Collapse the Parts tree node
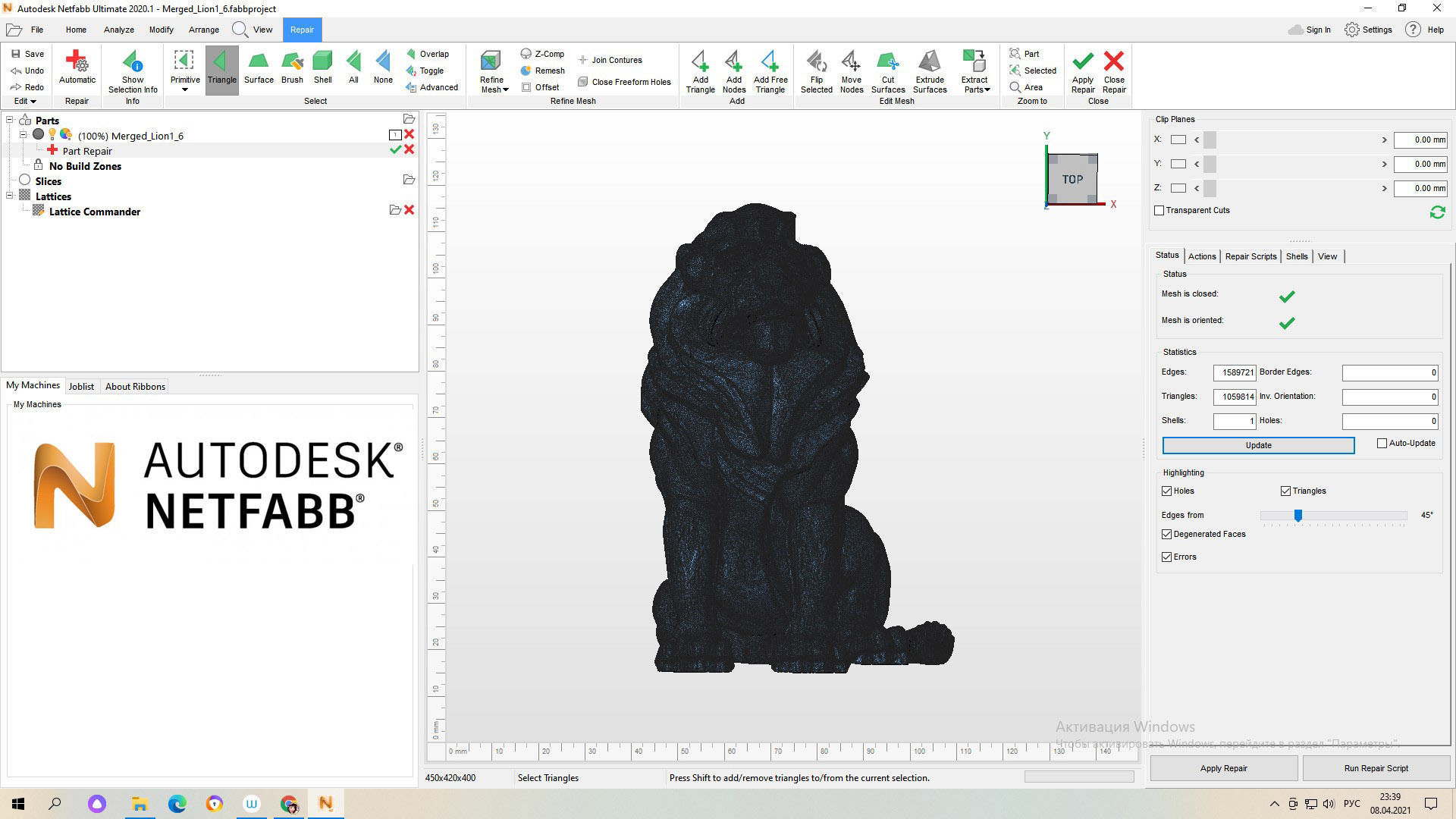Viewport: 1456px width, 819px height. point(10,120)
